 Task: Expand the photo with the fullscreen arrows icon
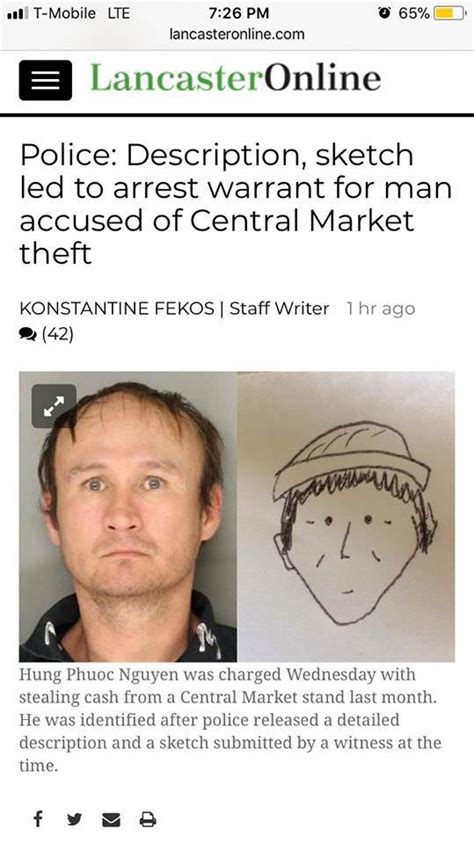(x=54, y=406)
